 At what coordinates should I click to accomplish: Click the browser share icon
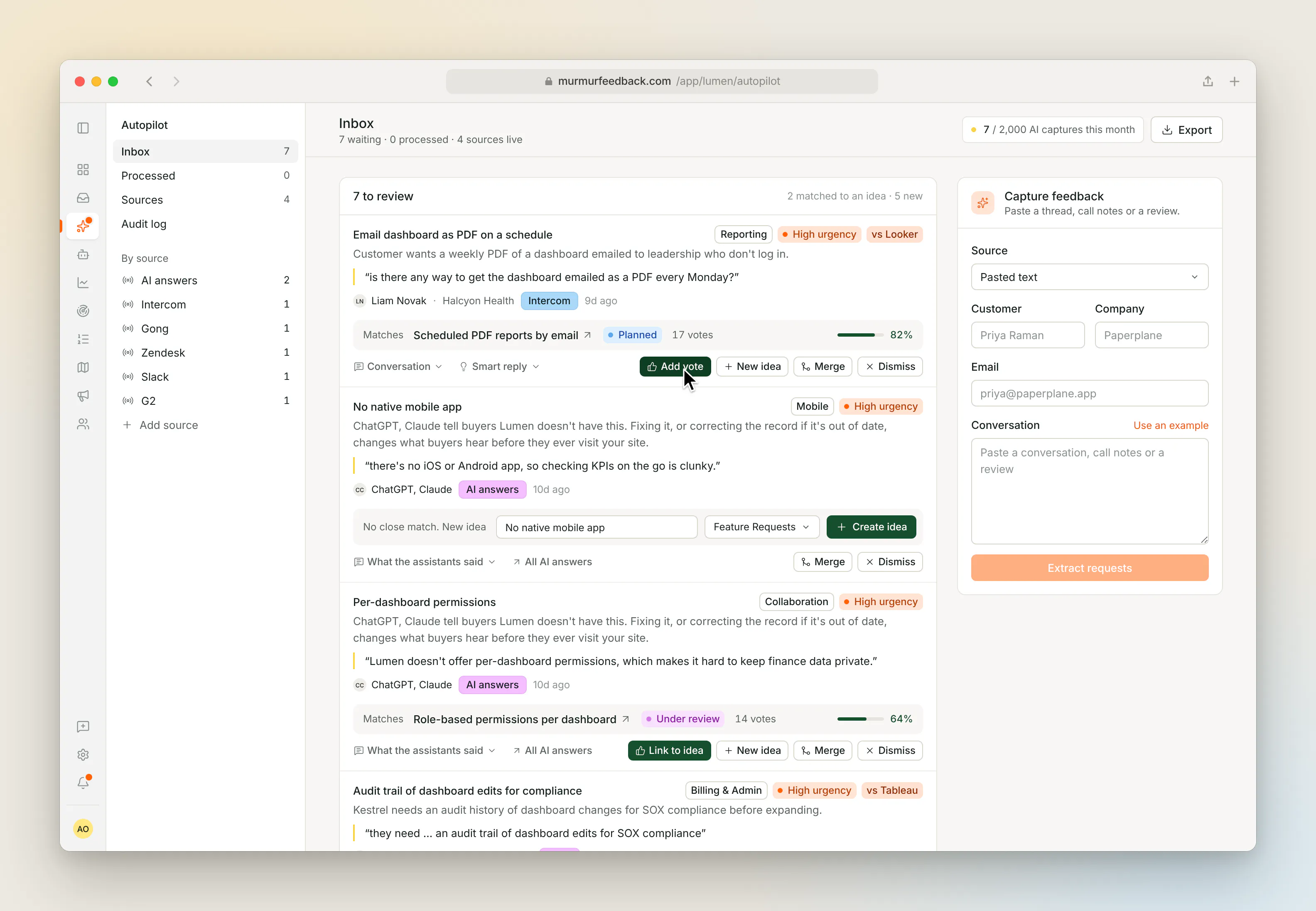click(1208, 81)
